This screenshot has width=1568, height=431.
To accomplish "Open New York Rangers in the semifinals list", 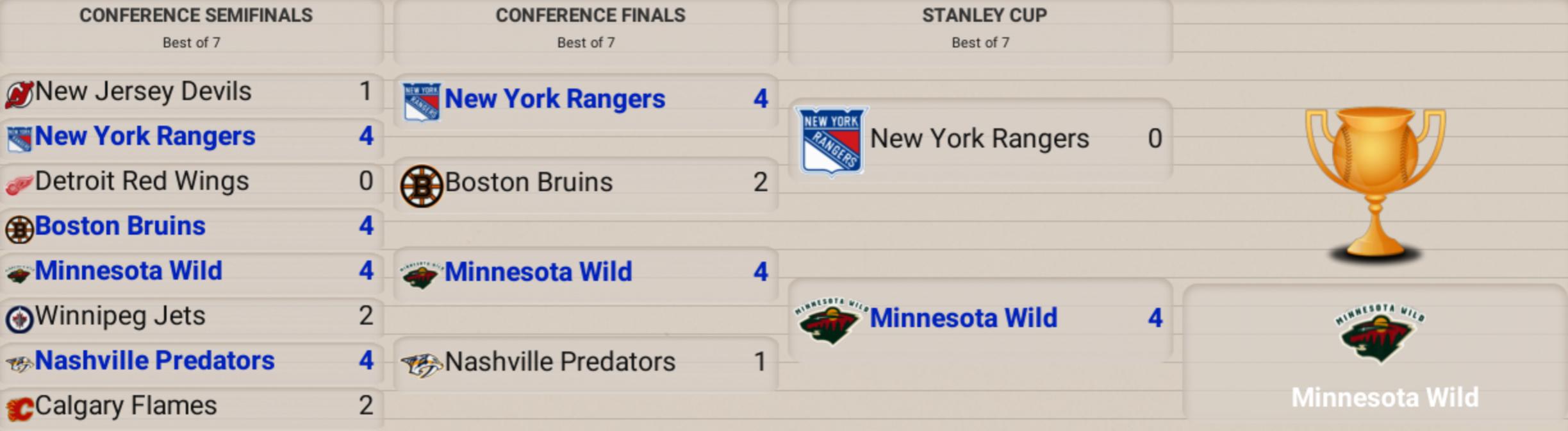I will 192,137.
